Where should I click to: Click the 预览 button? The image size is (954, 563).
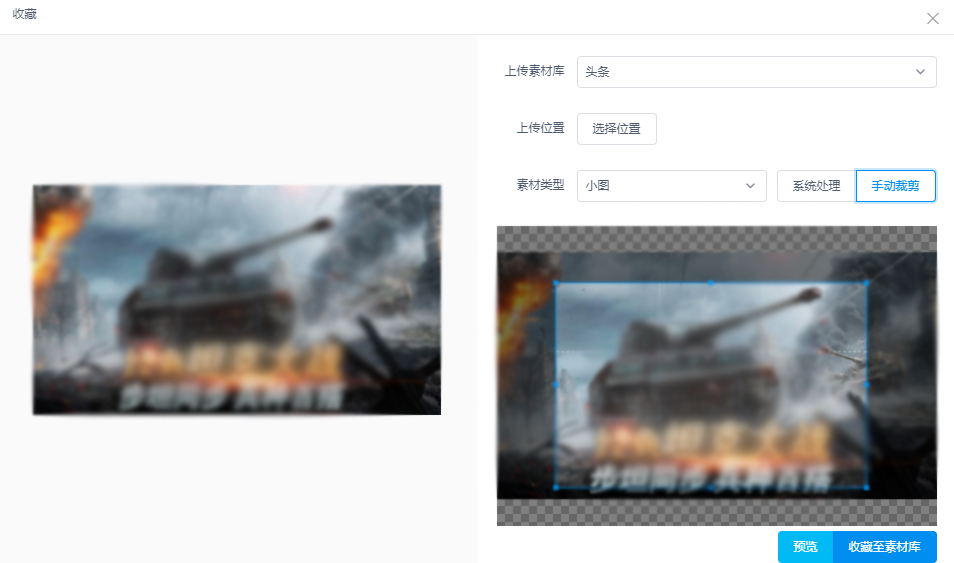click(805, 547)
